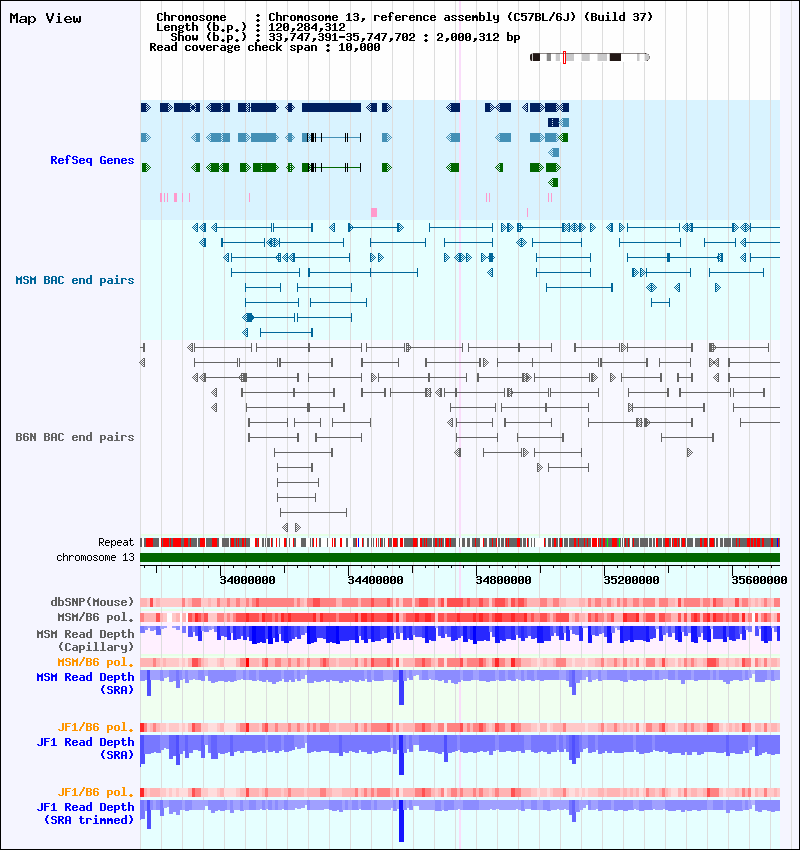Open MSM Read Depth (SRA) track link
The width and height of the screenshot is (800, 850).
pyautogui.click(x=85, y=683)
